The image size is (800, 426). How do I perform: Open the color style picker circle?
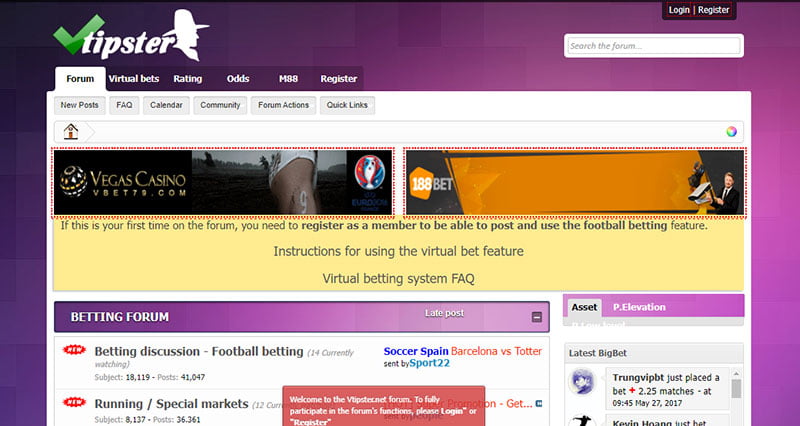(x=731, y=132)
